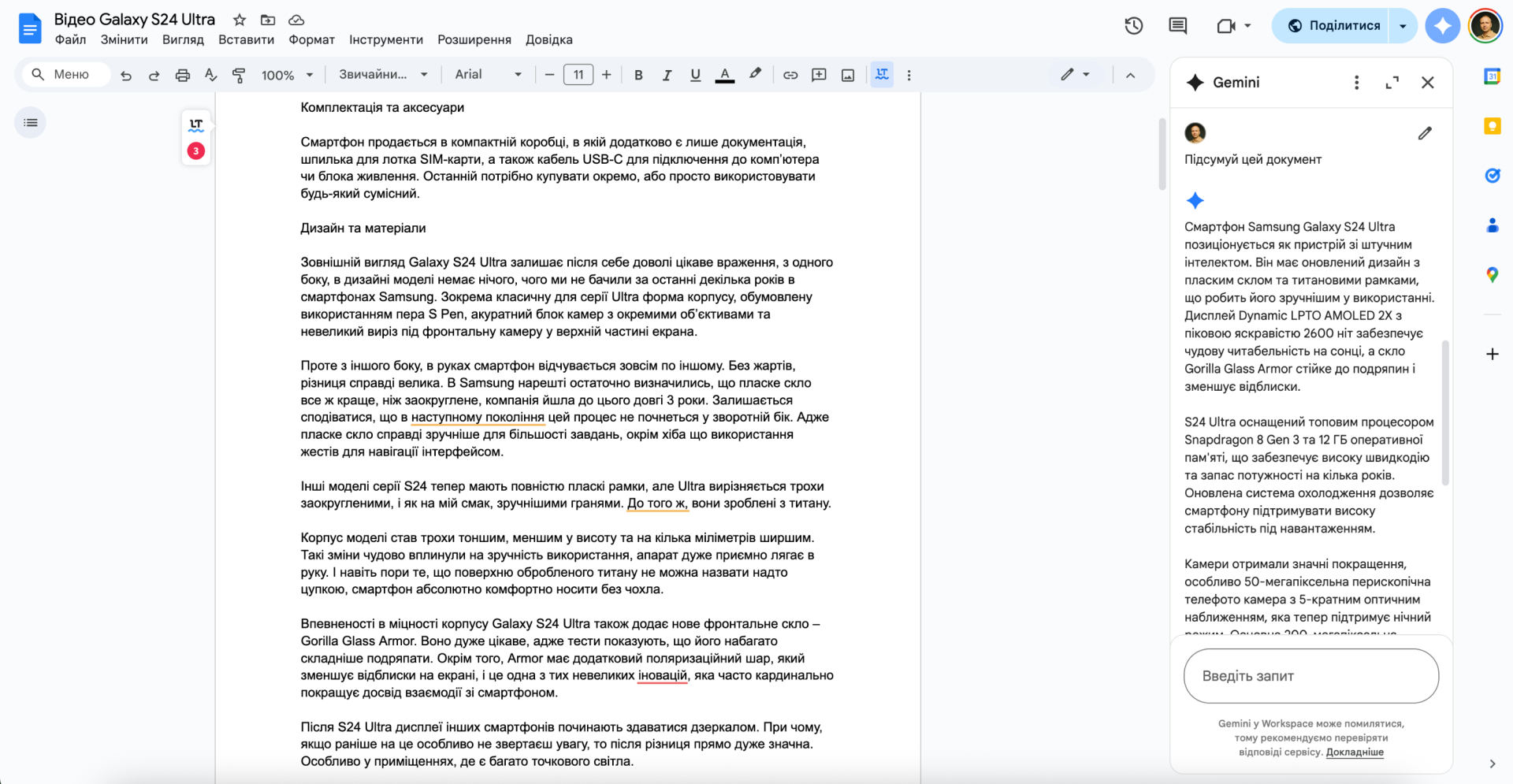This screenshot has height=784, width=1513.
Task: Open the Arial font dropdown
Action: tap(488, 75)
